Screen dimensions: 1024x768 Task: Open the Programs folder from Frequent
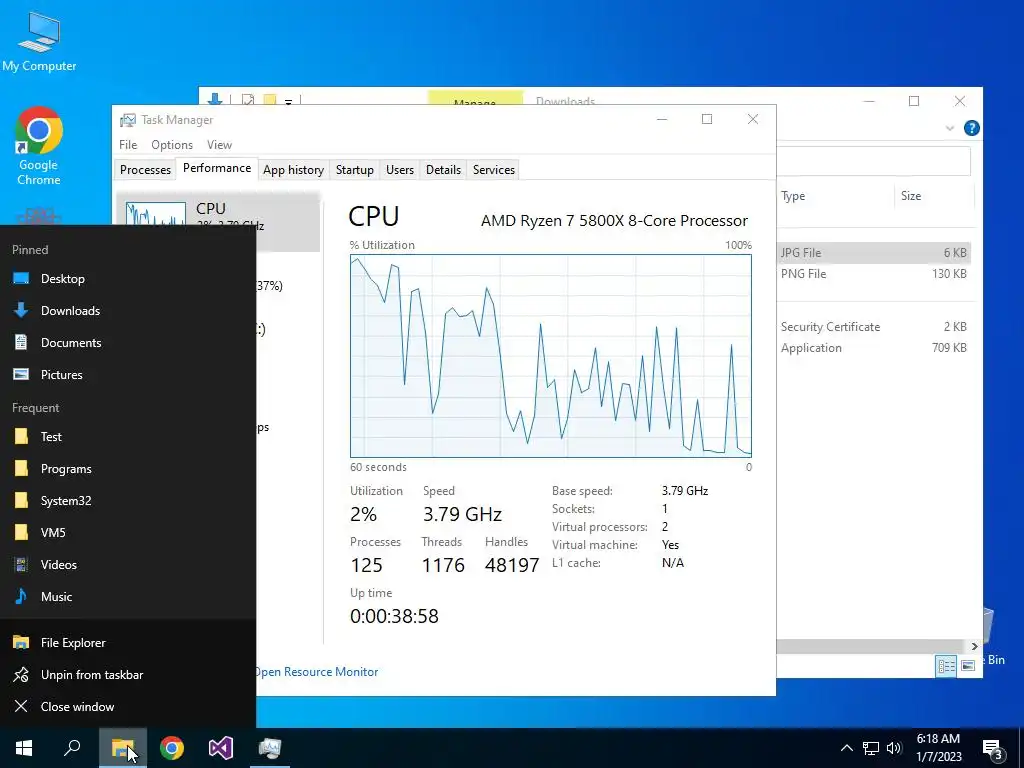(x=128, y=469)
